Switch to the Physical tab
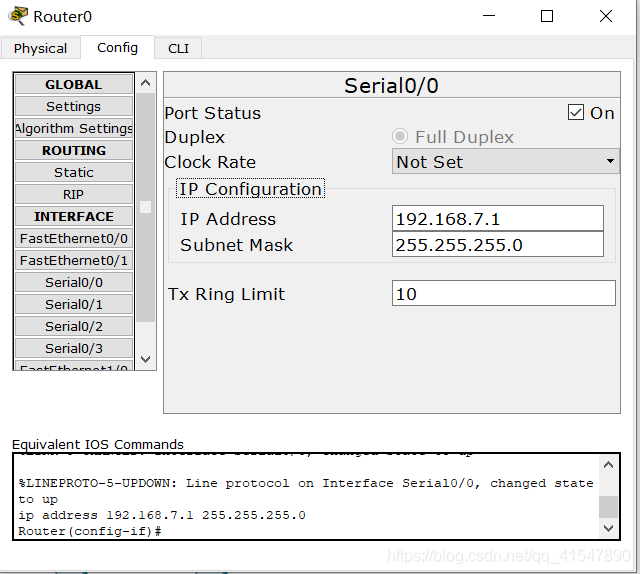Screen dimensions: 640x574 pyautogui.click(x=40, y=48)
